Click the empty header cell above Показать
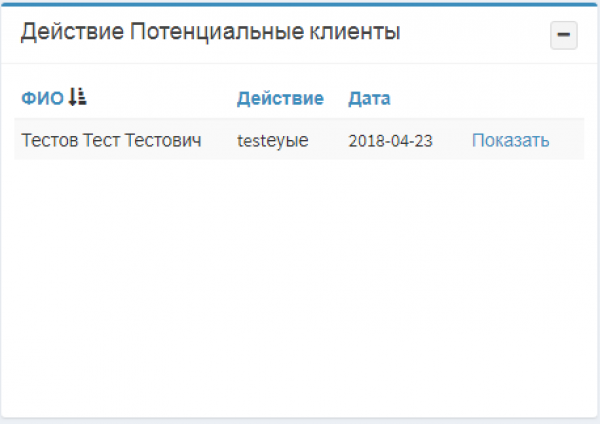Image resolution: width=600 pixels, height=424 pixels. (510, 98)
